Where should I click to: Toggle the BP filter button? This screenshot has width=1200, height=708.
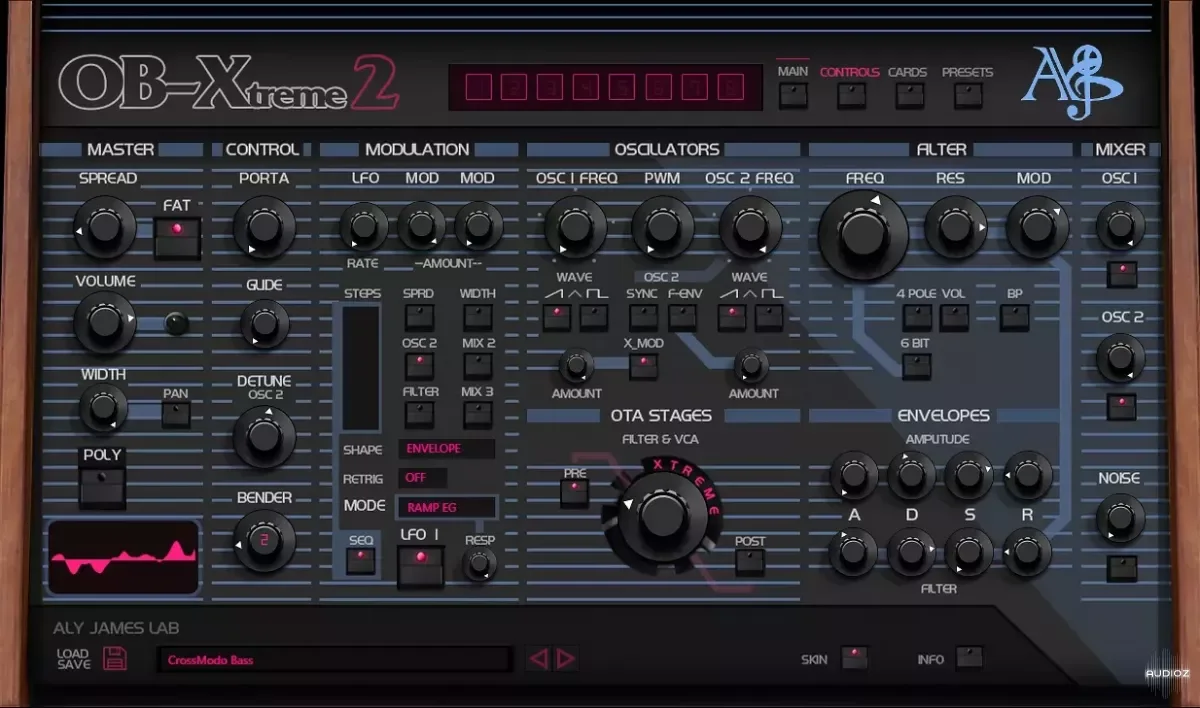[x=1014, y=318]
